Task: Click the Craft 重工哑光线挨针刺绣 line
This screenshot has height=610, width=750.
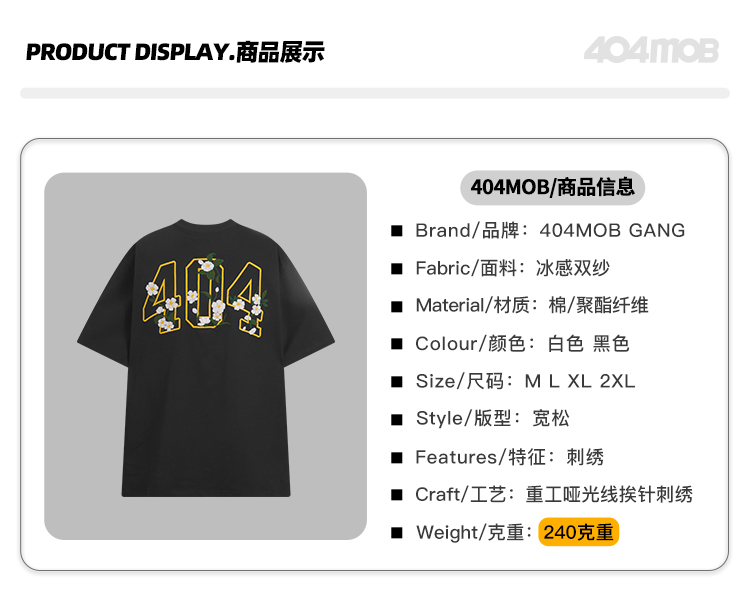Action: [554, 495]
